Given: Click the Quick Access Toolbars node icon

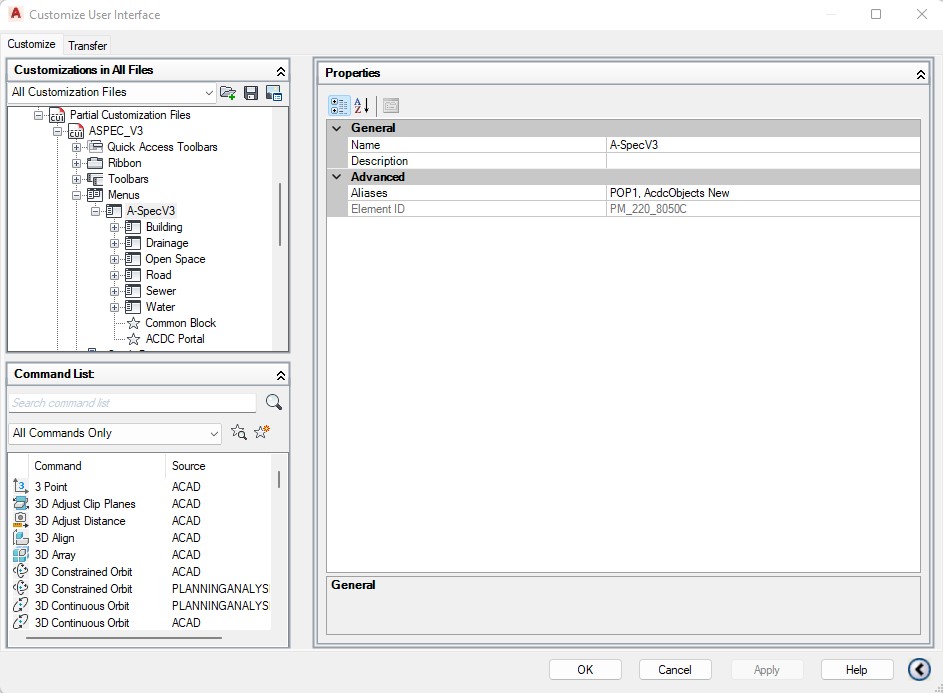Looking at the screenshot, I should 95,147.
